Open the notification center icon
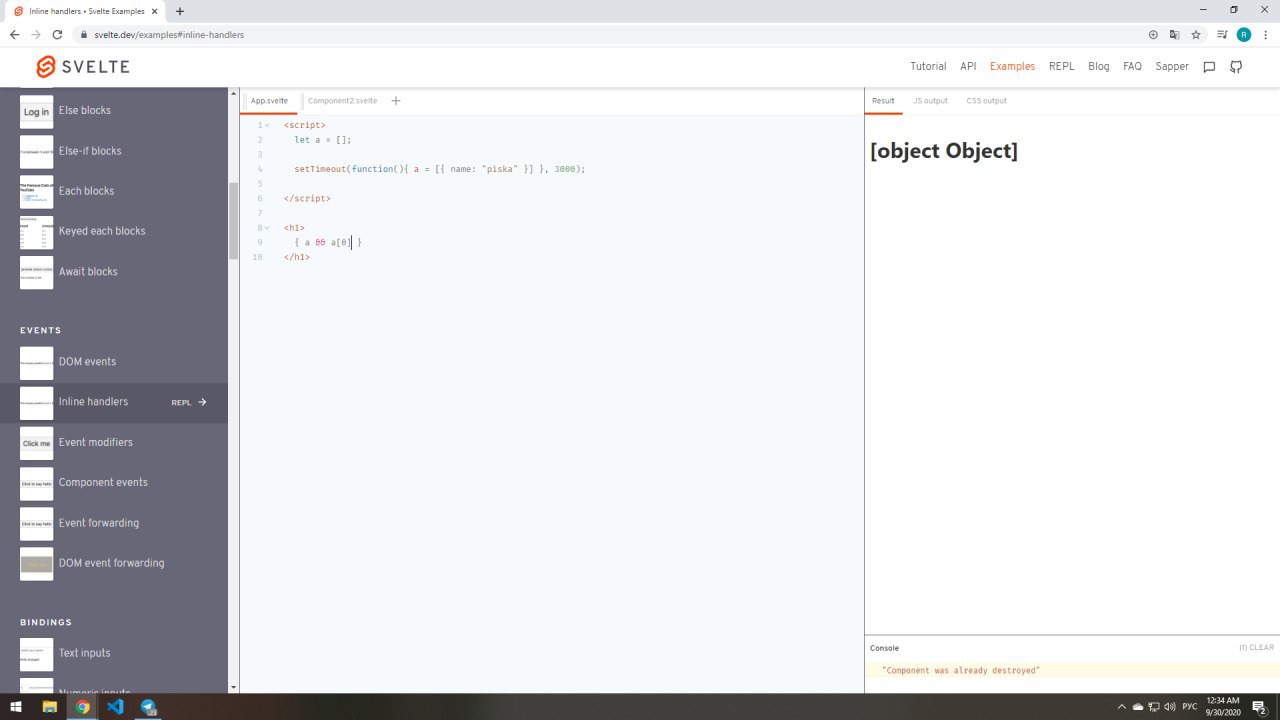 pyautogui.click(x=1260, y=707)
